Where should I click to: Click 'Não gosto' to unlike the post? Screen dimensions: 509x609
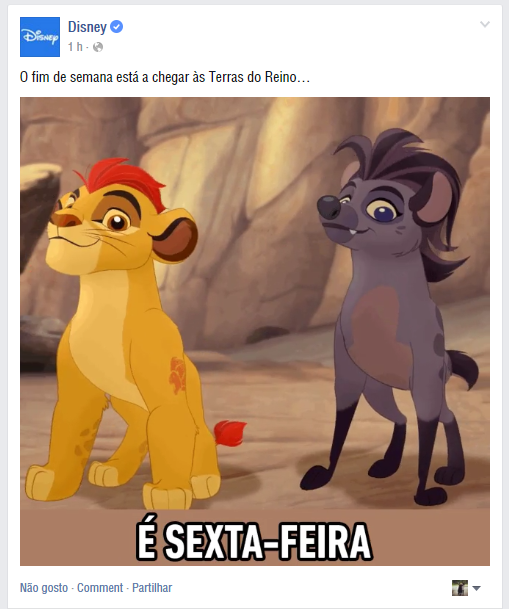click(44, 588)
